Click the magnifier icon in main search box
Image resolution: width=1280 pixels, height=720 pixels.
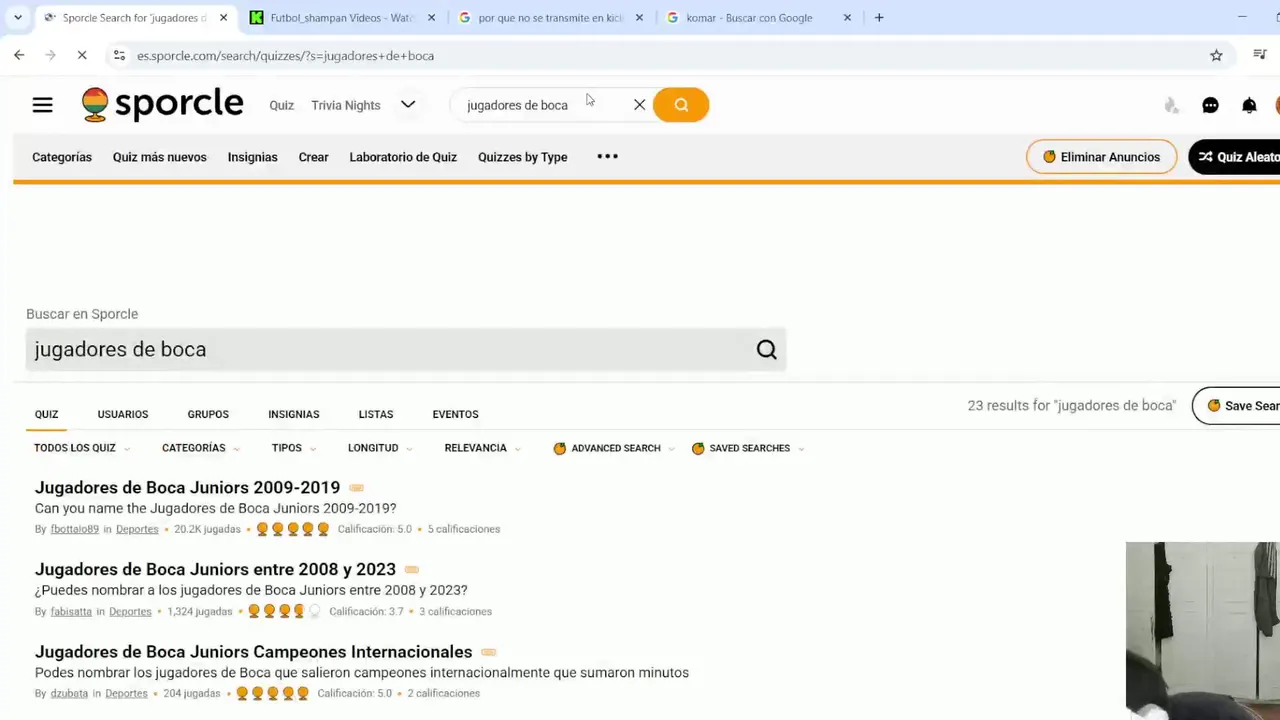click(x=766, y=349)
